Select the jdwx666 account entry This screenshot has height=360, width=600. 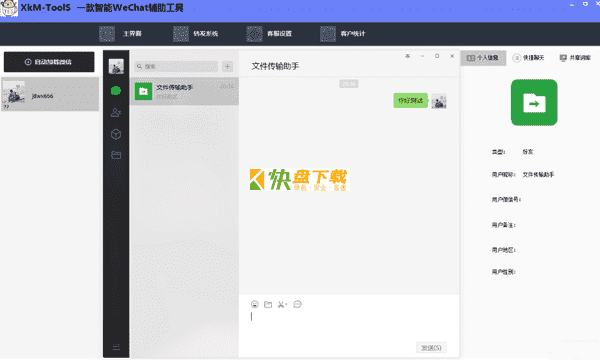(x=50, y=94)
